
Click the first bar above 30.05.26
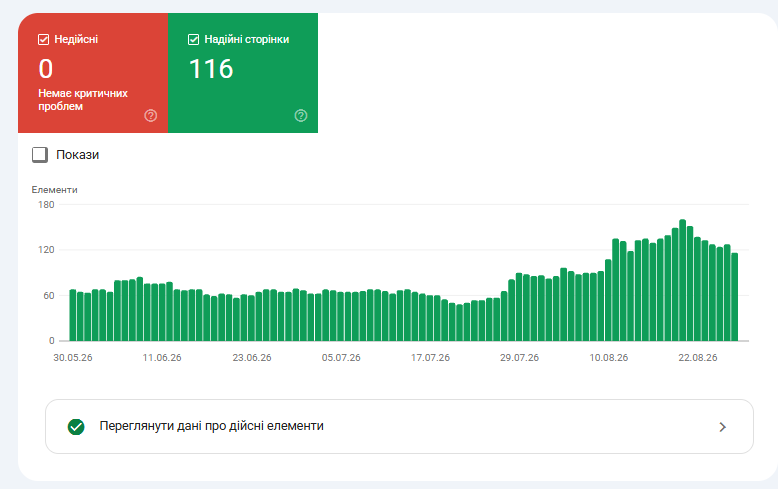click(x=73, y=315)
